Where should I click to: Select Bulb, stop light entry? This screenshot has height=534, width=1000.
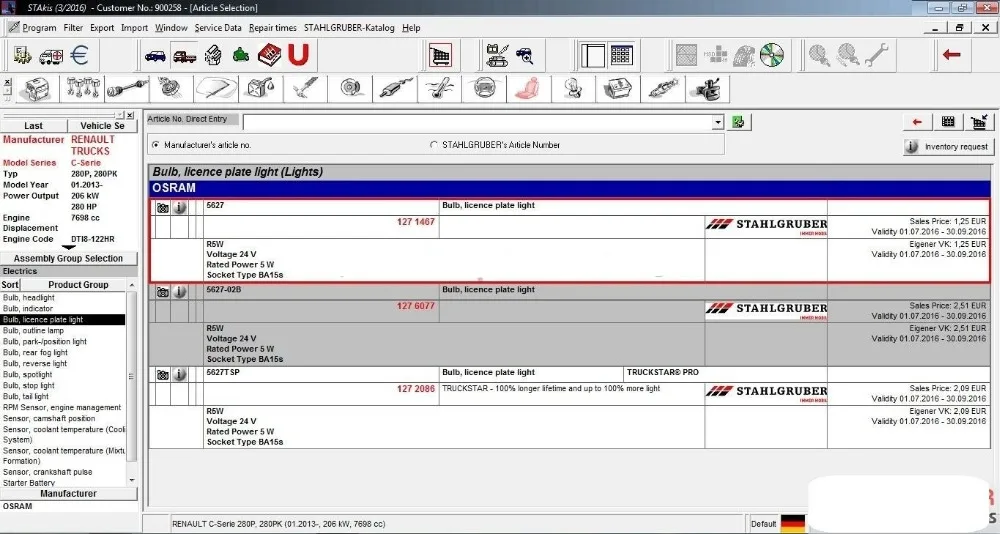coord(29,385)
